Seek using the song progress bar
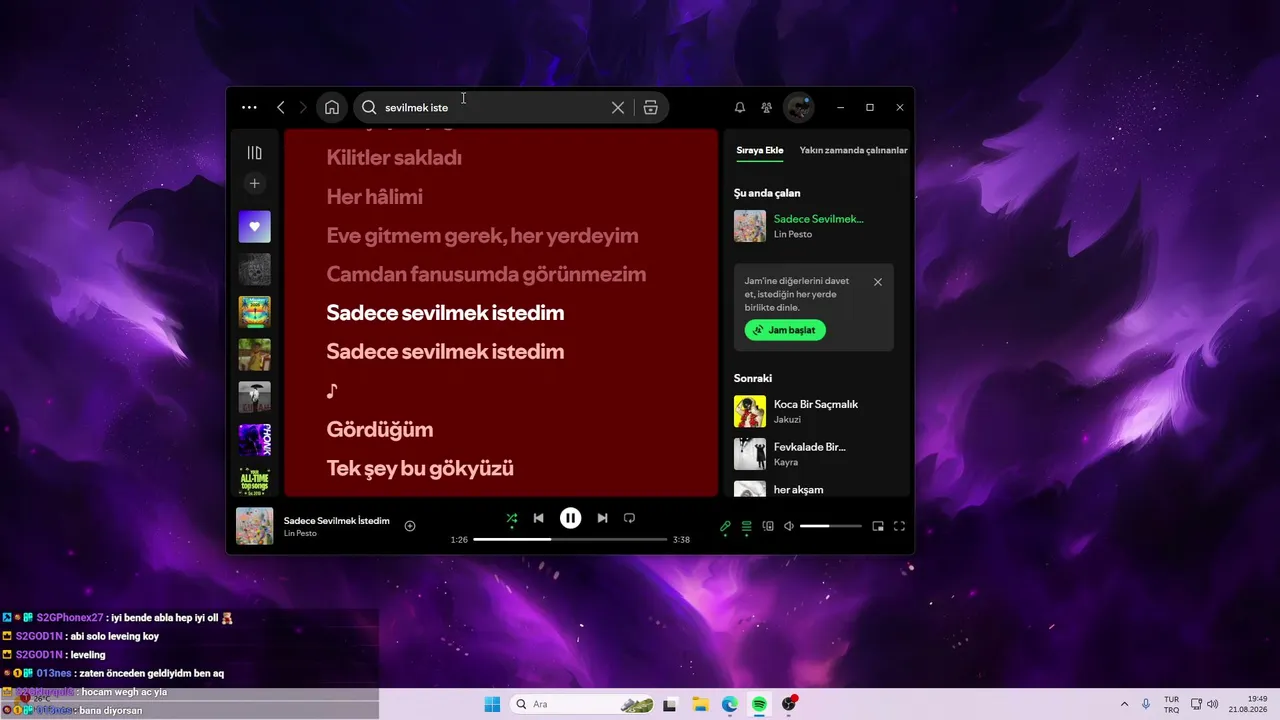This screenshot has width=1280, height=720. click(570, 539)
